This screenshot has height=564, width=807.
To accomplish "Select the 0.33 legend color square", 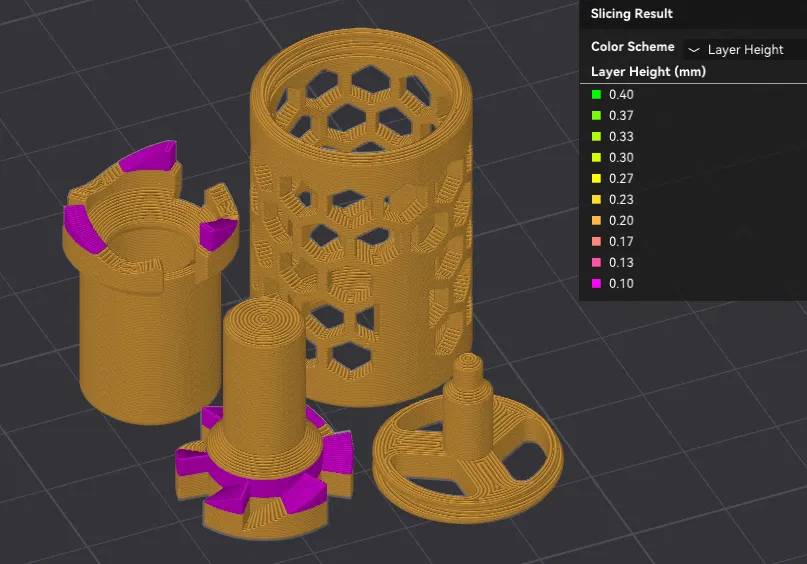I will pyautogui.click(x=597, y=136).
